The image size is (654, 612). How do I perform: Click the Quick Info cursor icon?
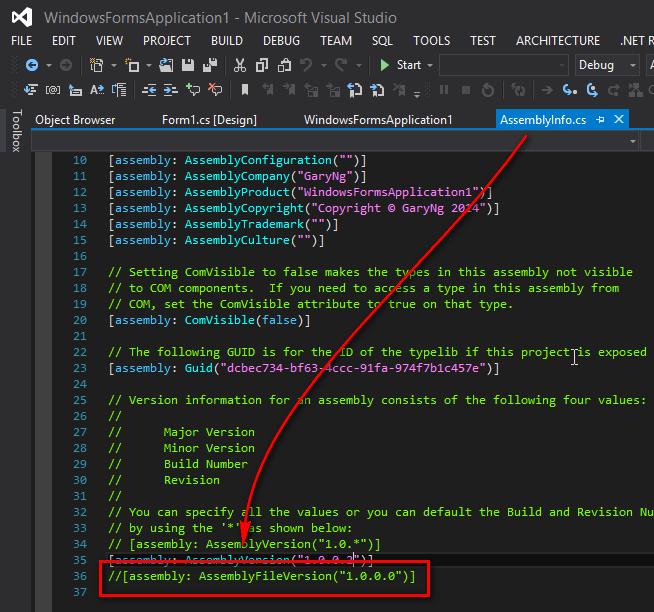75,90
